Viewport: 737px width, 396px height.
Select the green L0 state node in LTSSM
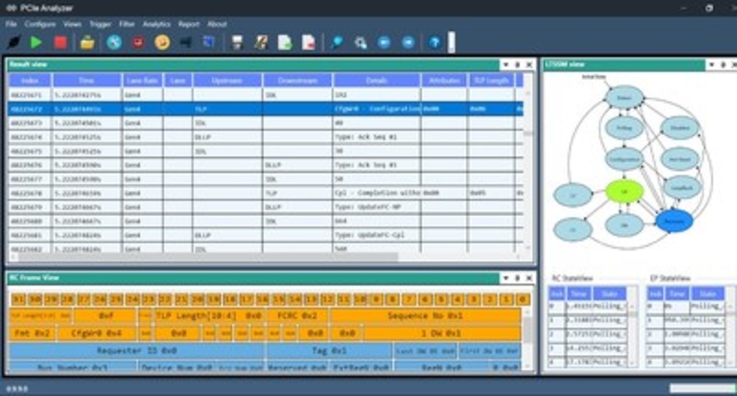pyautogui.click(x=624, y=192)
